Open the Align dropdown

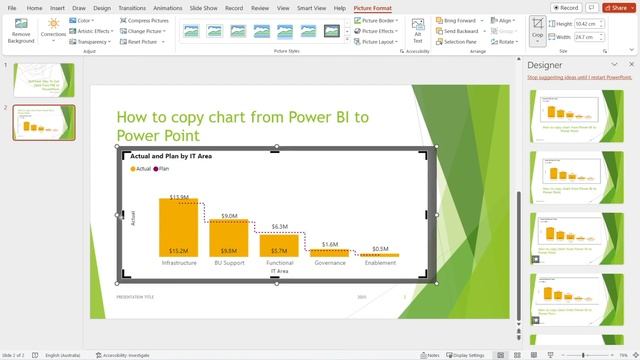[503, 20]
